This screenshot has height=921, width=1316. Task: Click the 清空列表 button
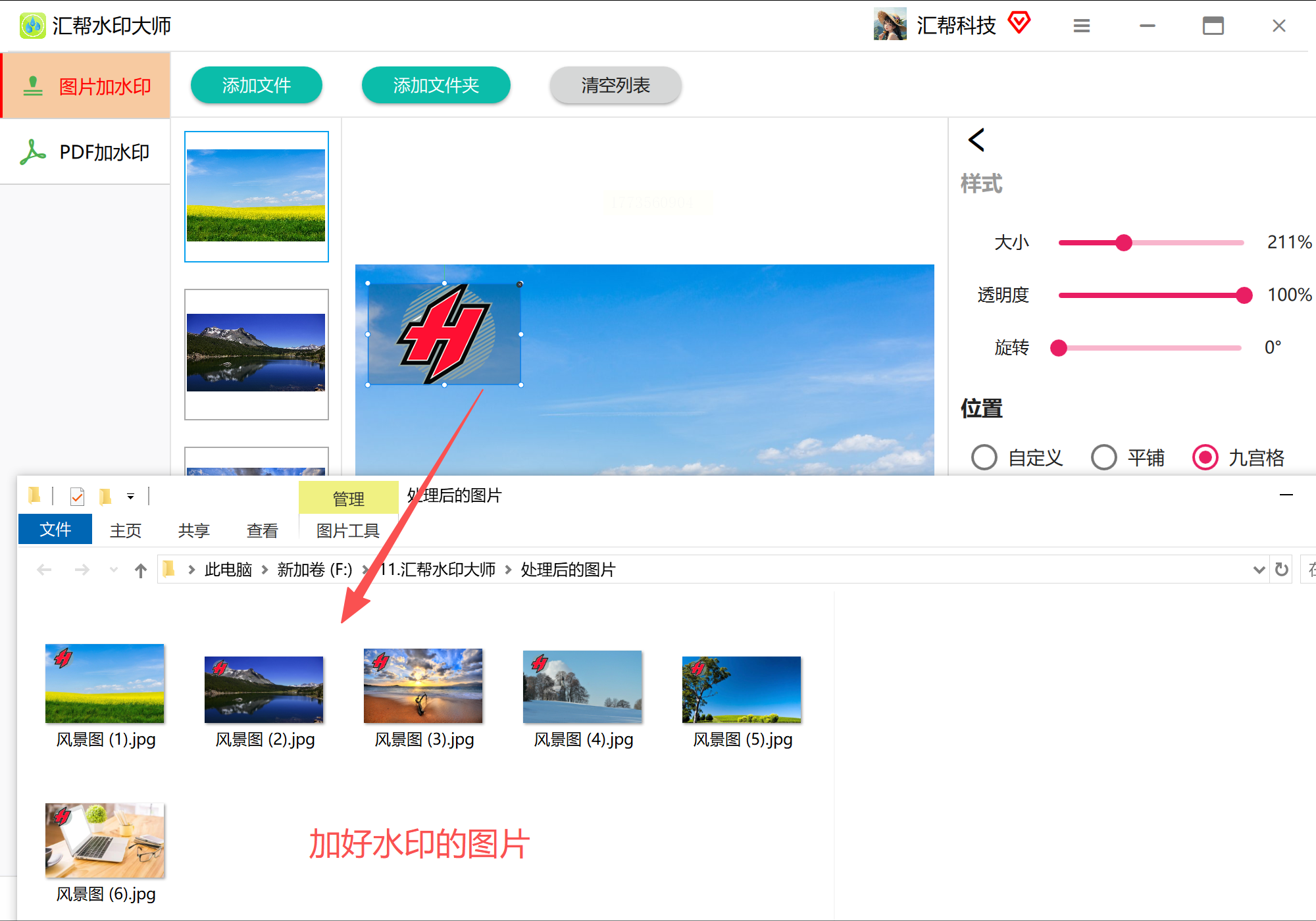coord(615,85)
